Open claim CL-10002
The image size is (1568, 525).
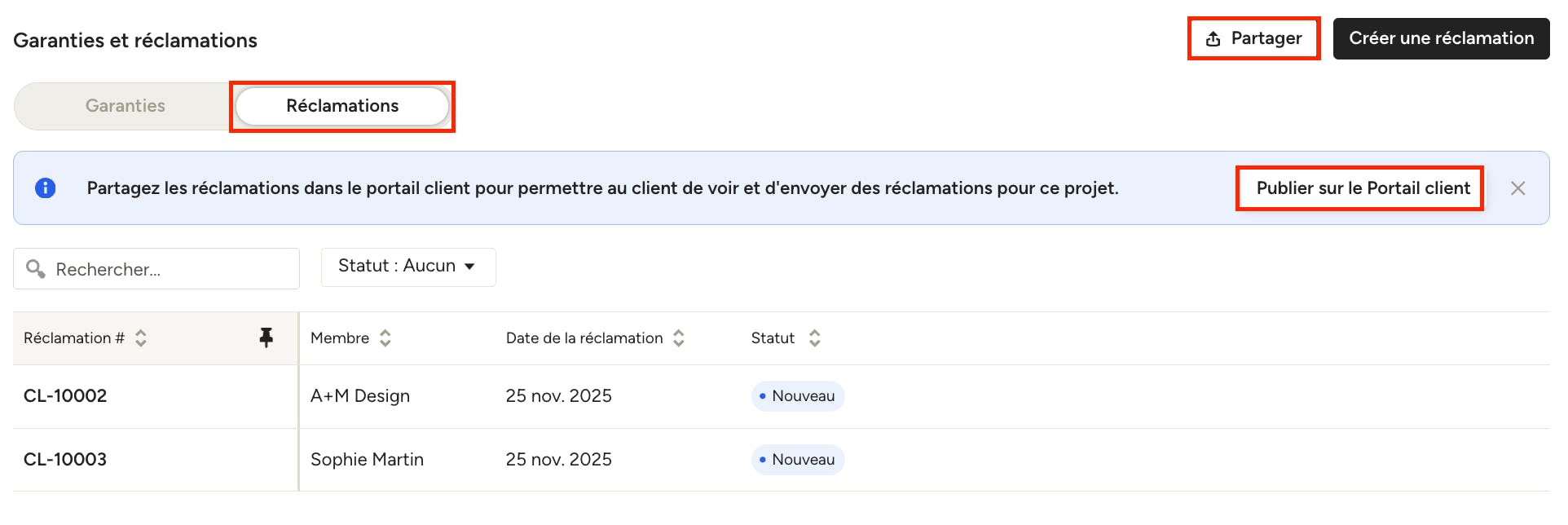tap(65, 396)
